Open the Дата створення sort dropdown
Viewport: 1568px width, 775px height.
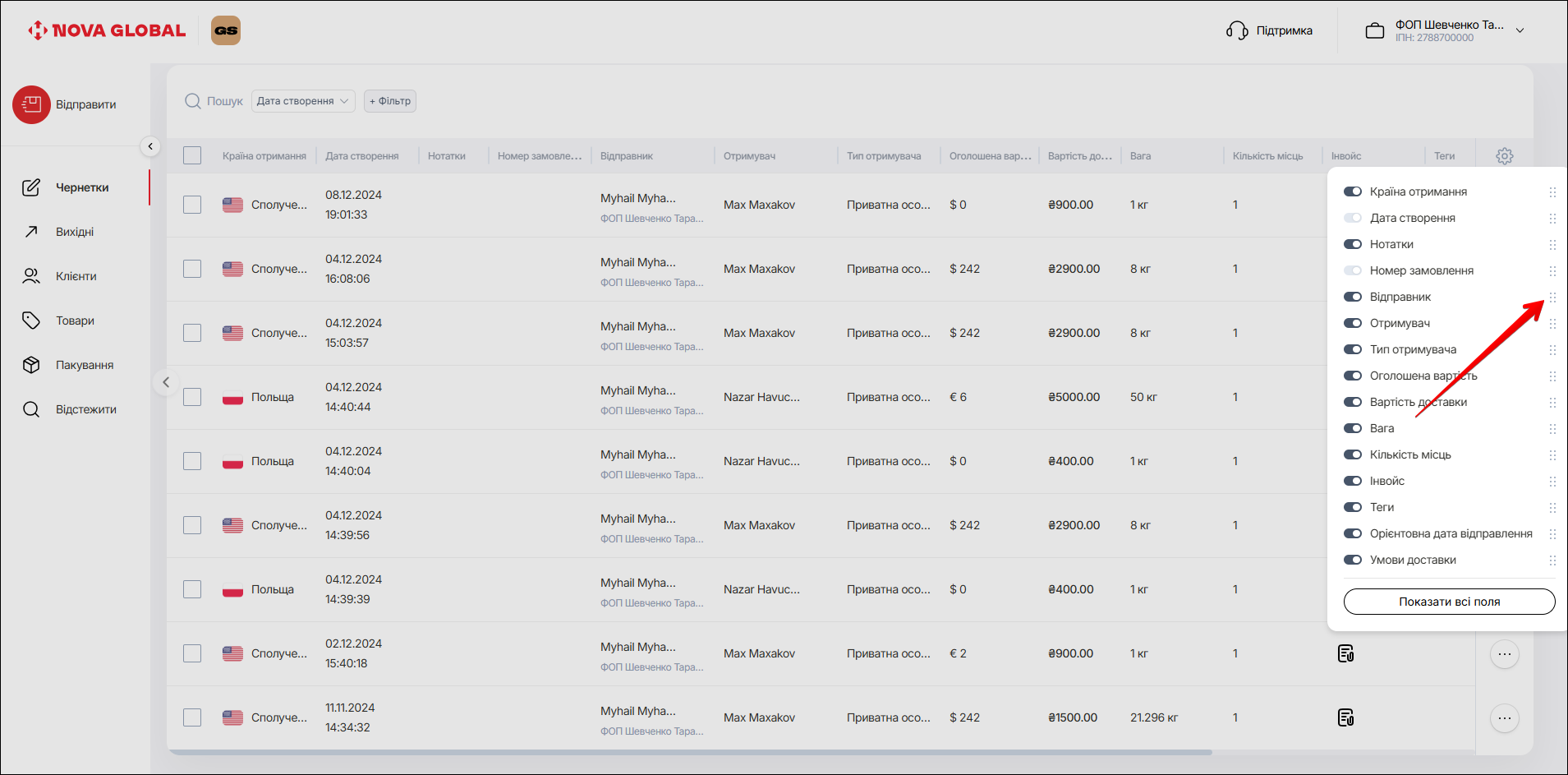point(303,101)
